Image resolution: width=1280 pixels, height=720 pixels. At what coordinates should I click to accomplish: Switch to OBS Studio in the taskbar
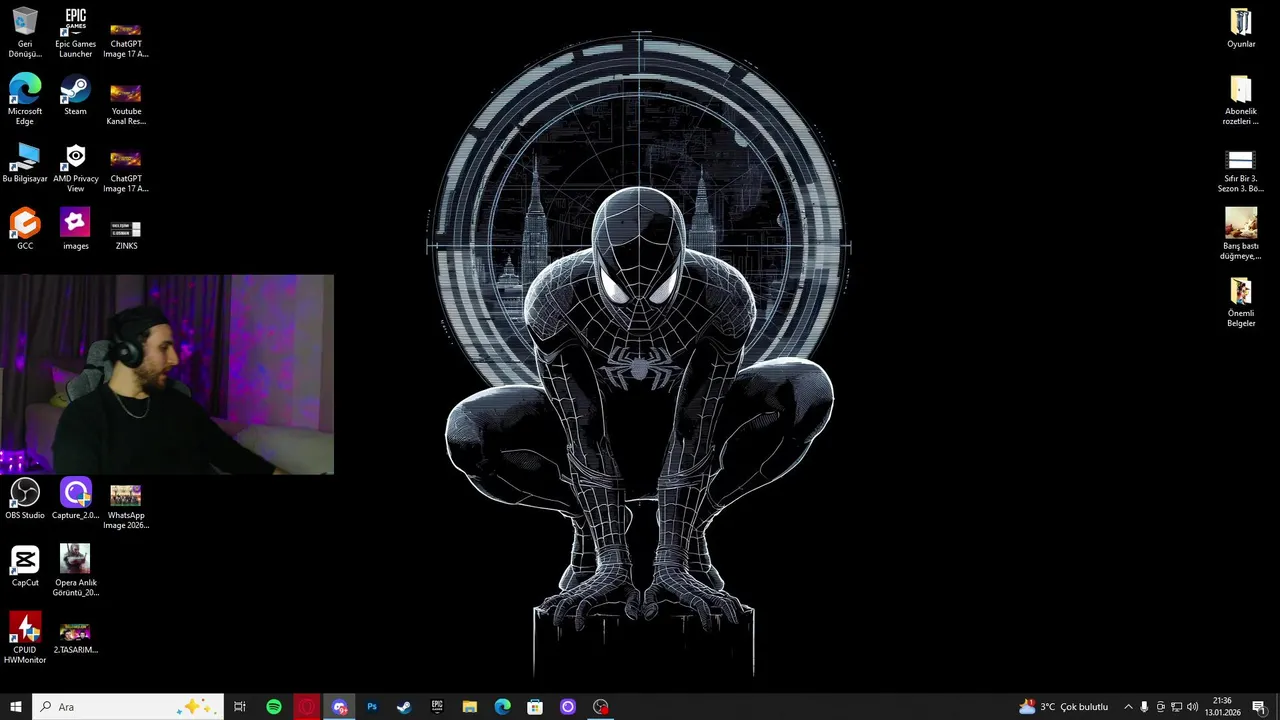coord(600,707)
